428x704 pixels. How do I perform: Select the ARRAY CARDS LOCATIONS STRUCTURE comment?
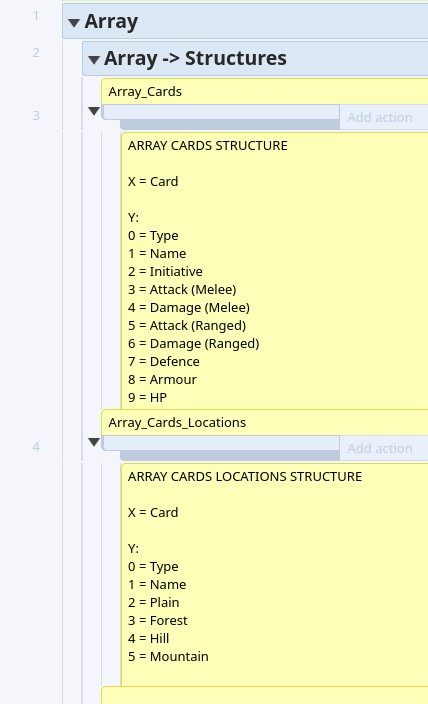coord(275,575)
